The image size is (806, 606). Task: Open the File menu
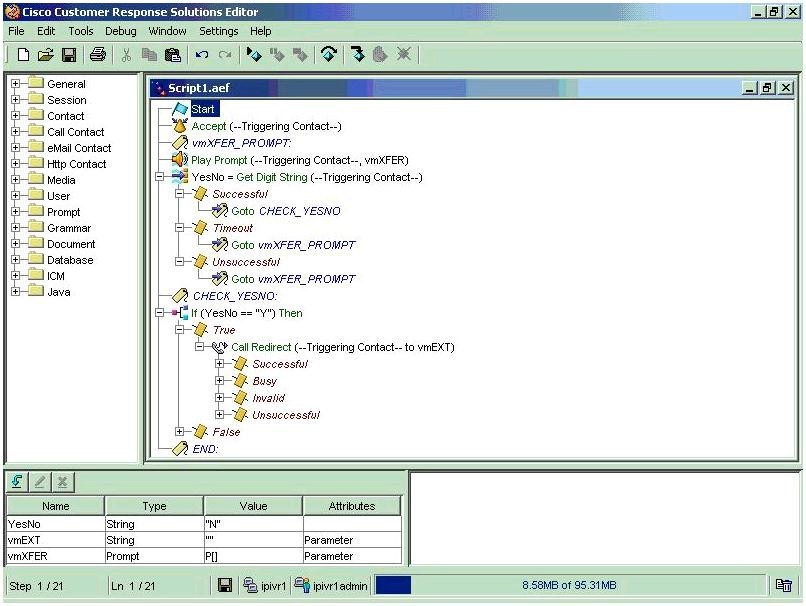pyautogui.click(x=16, y=31)
